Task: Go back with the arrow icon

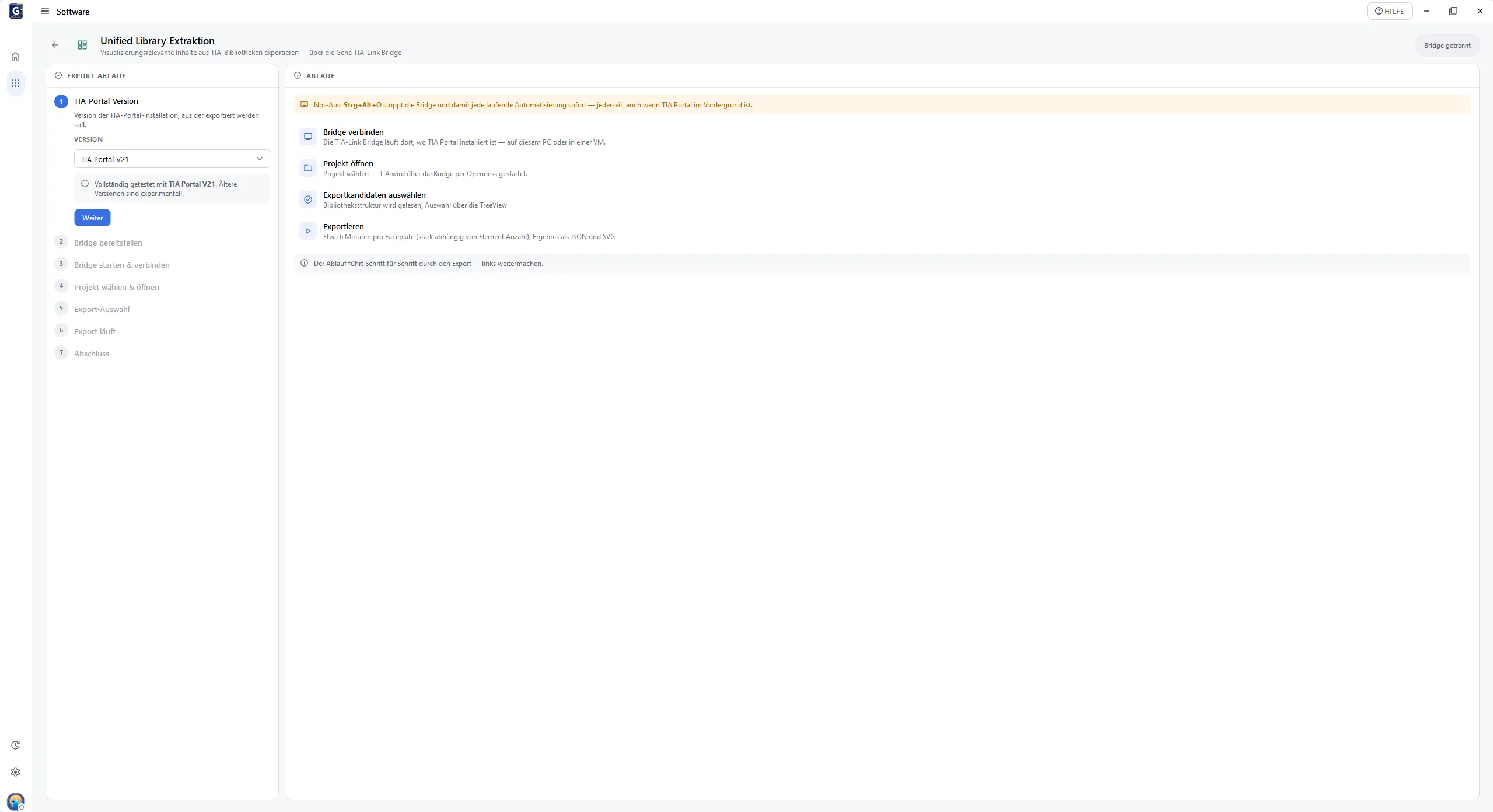Action: coord(55,45)
